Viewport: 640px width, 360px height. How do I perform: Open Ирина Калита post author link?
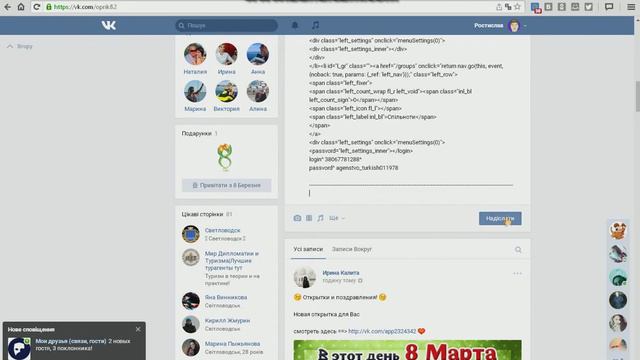[341, 273]
